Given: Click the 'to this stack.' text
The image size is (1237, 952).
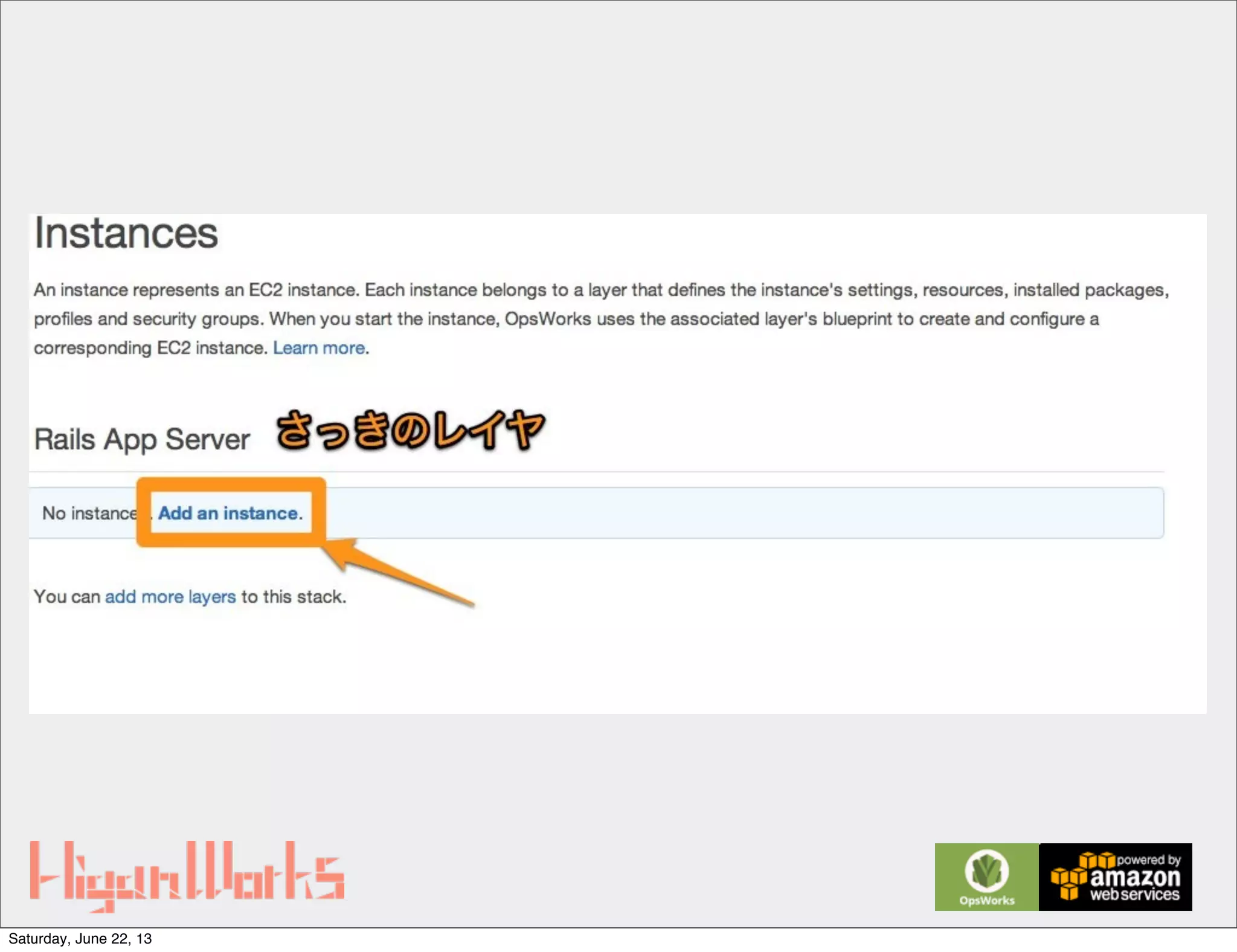Looking at the screenshot, I should tap(294, 597).
